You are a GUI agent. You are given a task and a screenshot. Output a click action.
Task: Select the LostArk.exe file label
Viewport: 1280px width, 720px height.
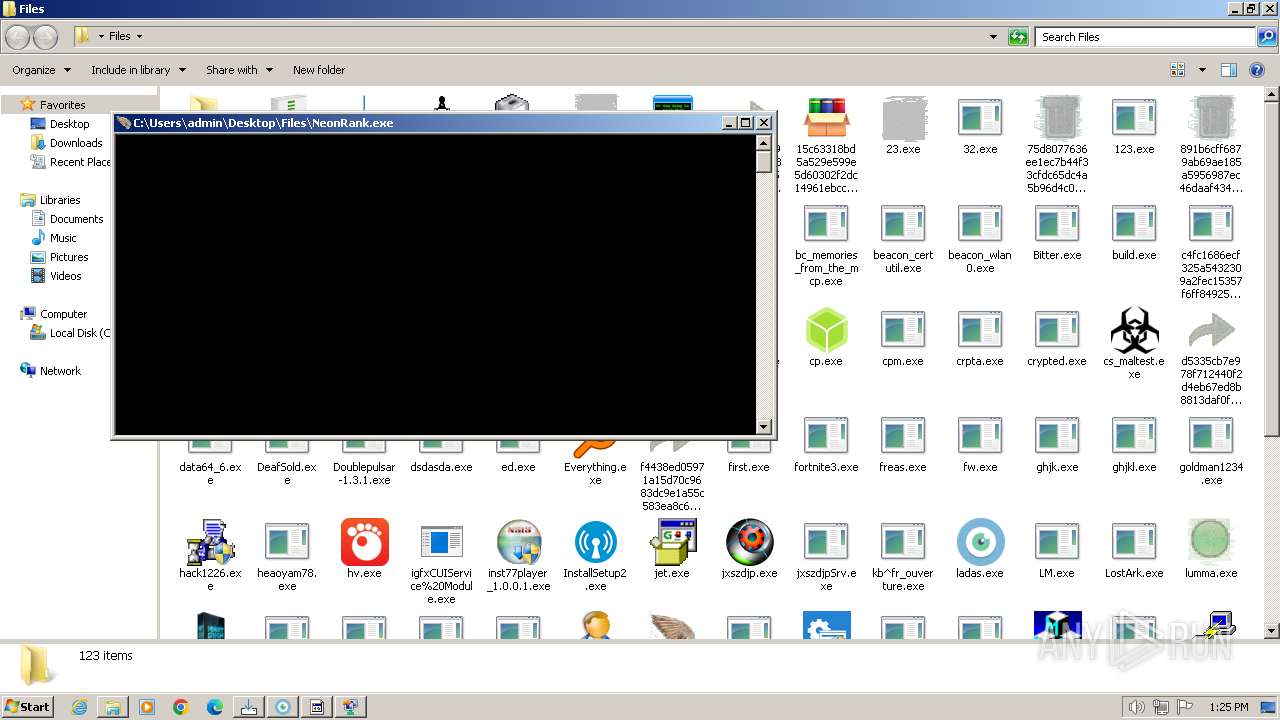pyautogui.click(x=1134, y=573)
